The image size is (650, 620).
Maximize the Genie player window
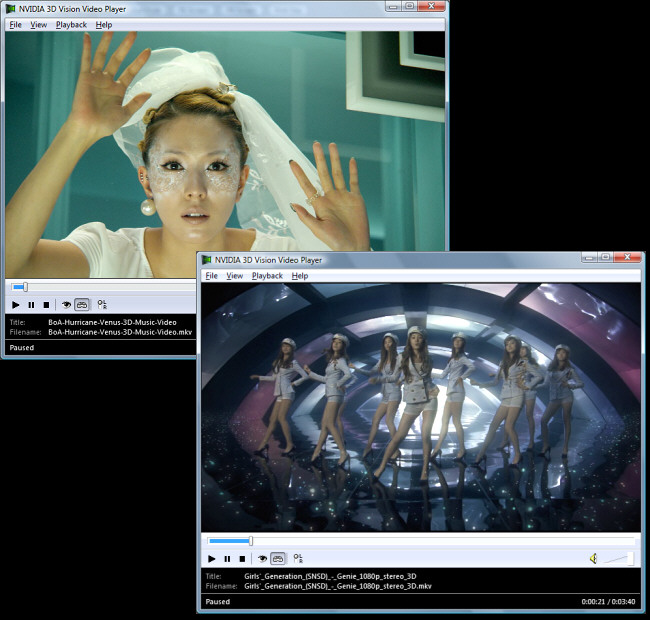605,257
